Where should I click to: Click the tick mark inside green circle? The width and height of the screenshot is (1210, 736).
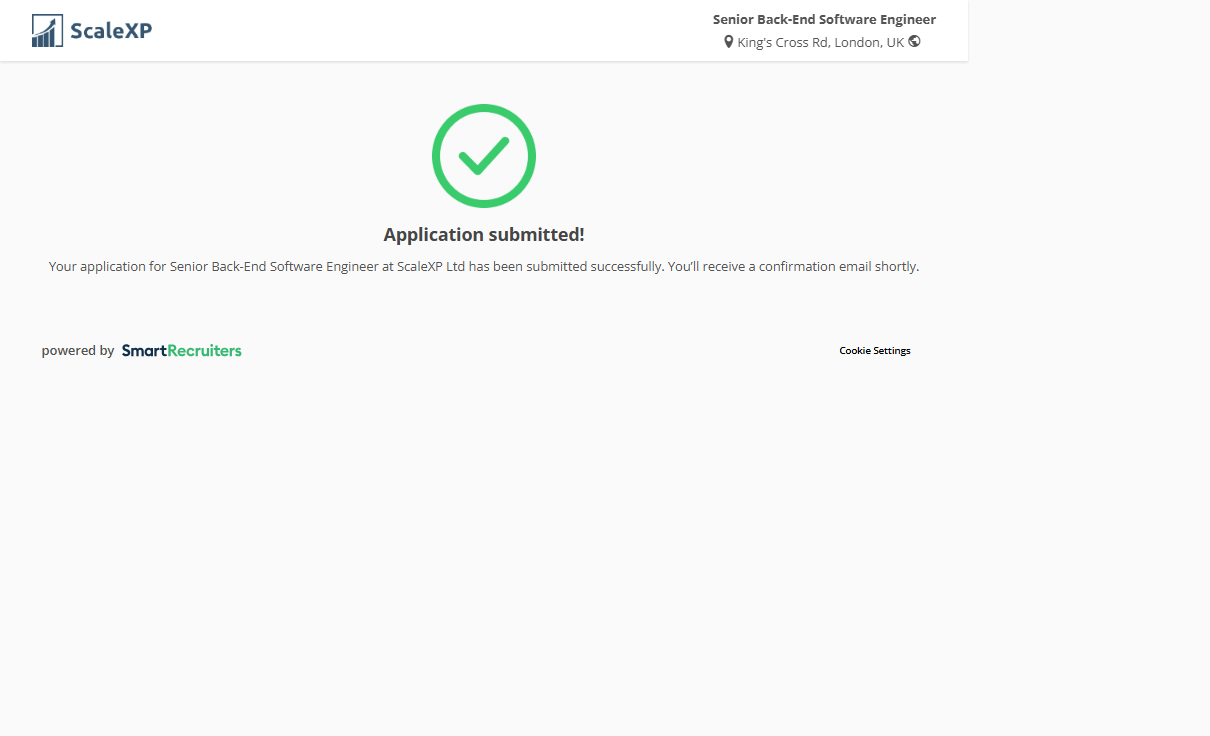[x=483, y=156]
